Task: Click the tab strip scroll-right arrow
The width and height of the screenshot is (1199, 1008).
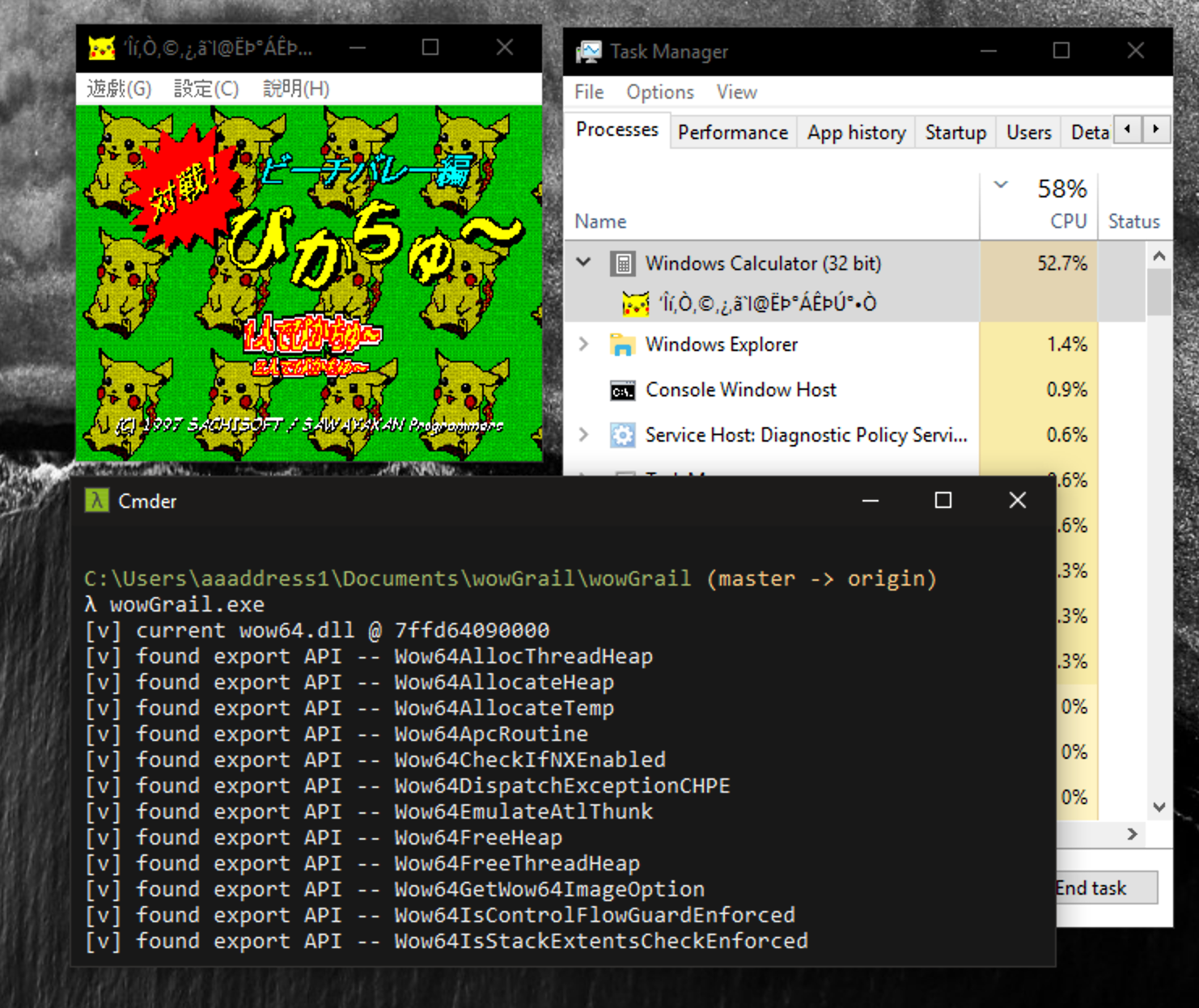Action: tap(1155, 129)
